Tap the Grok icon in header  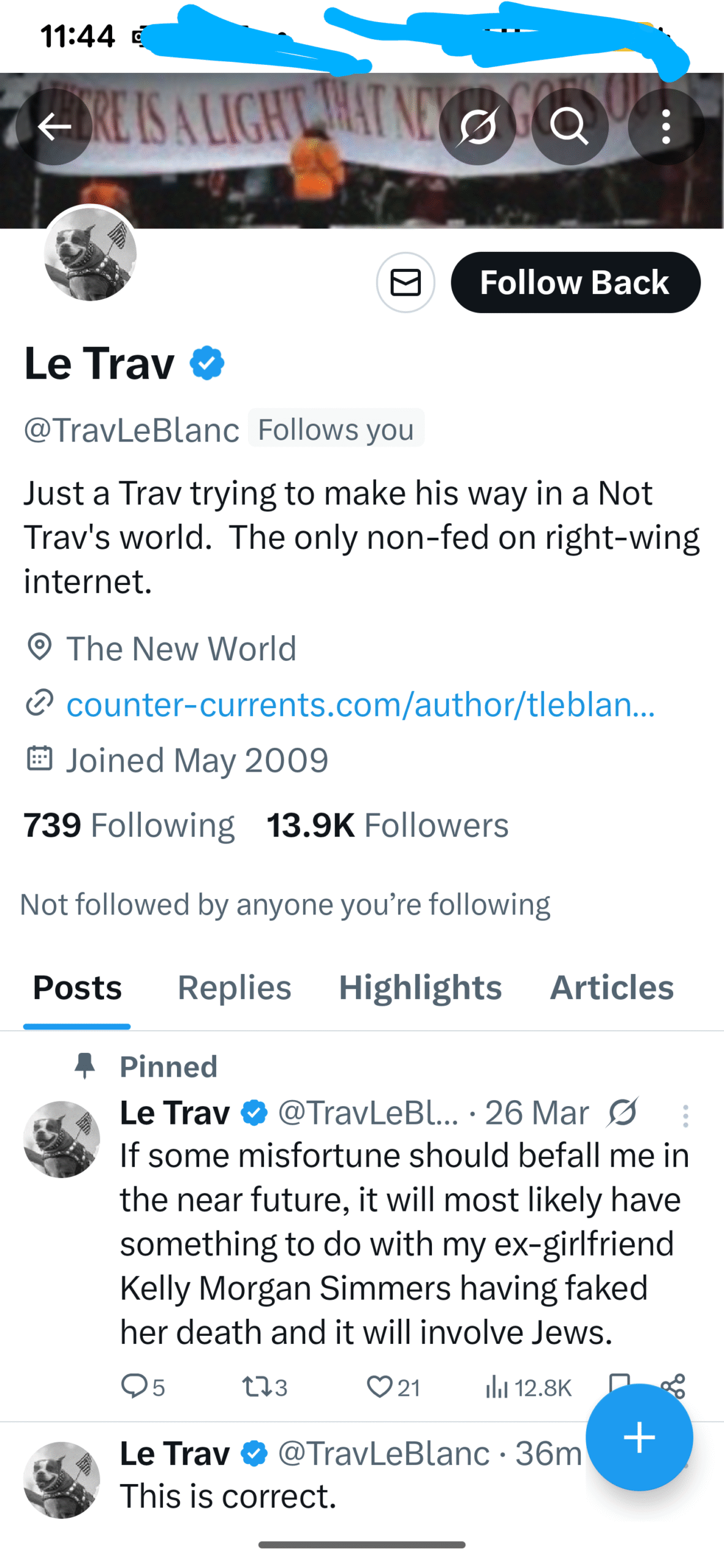(x=478, y=127)
